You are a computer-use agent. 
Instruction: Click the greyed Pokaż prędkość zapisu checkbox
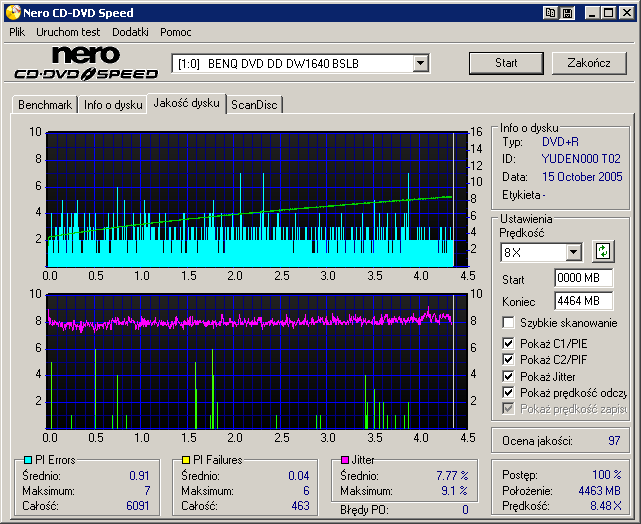[508, 408]
